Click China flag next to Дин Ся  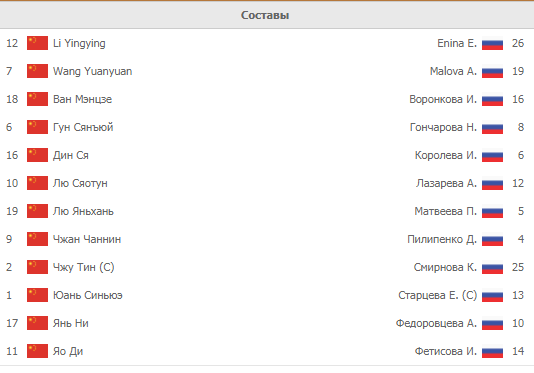(37, 155)
